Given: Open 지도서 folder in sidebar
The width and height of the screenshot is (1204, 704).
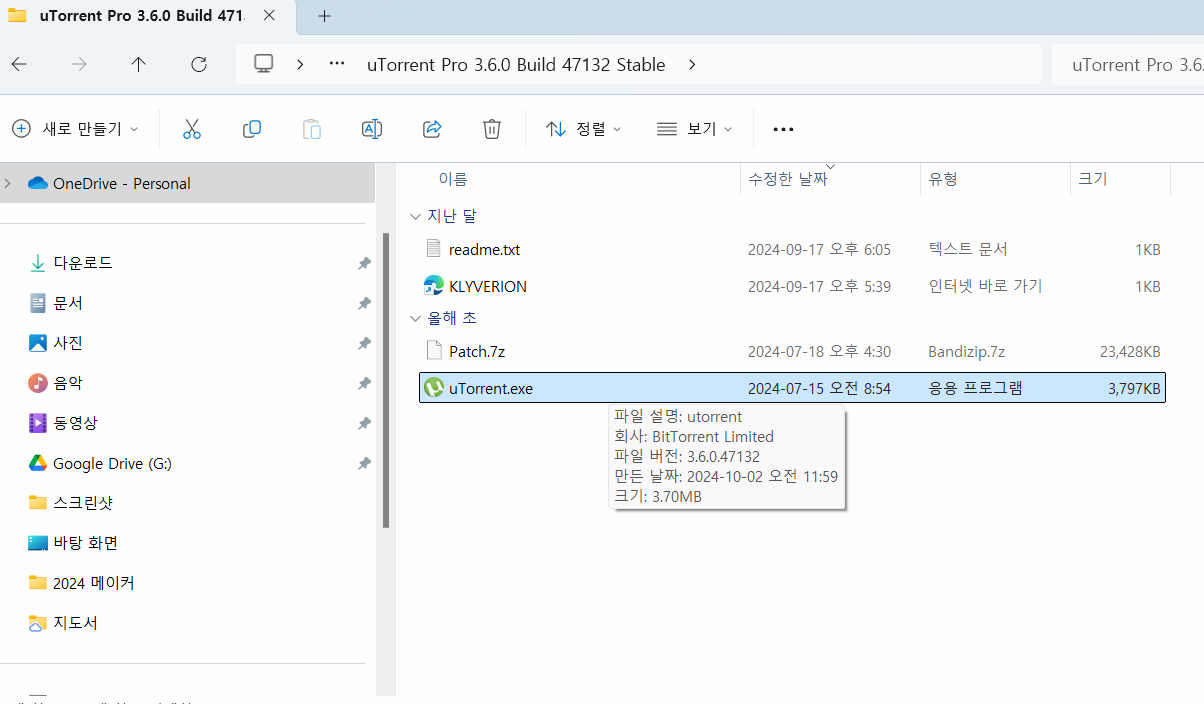Looking at the screenshot, I should tap(75, 623).
